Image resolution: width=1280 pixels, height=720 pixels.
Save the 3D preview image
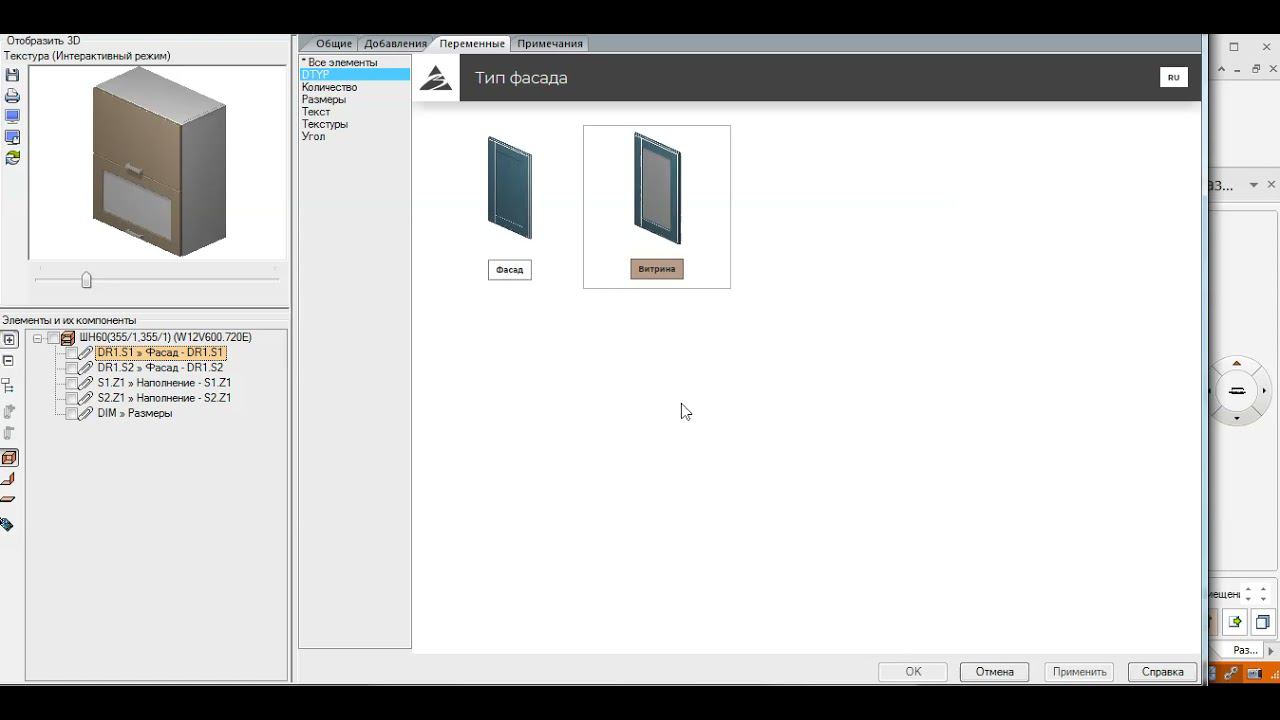click(12, 75)
